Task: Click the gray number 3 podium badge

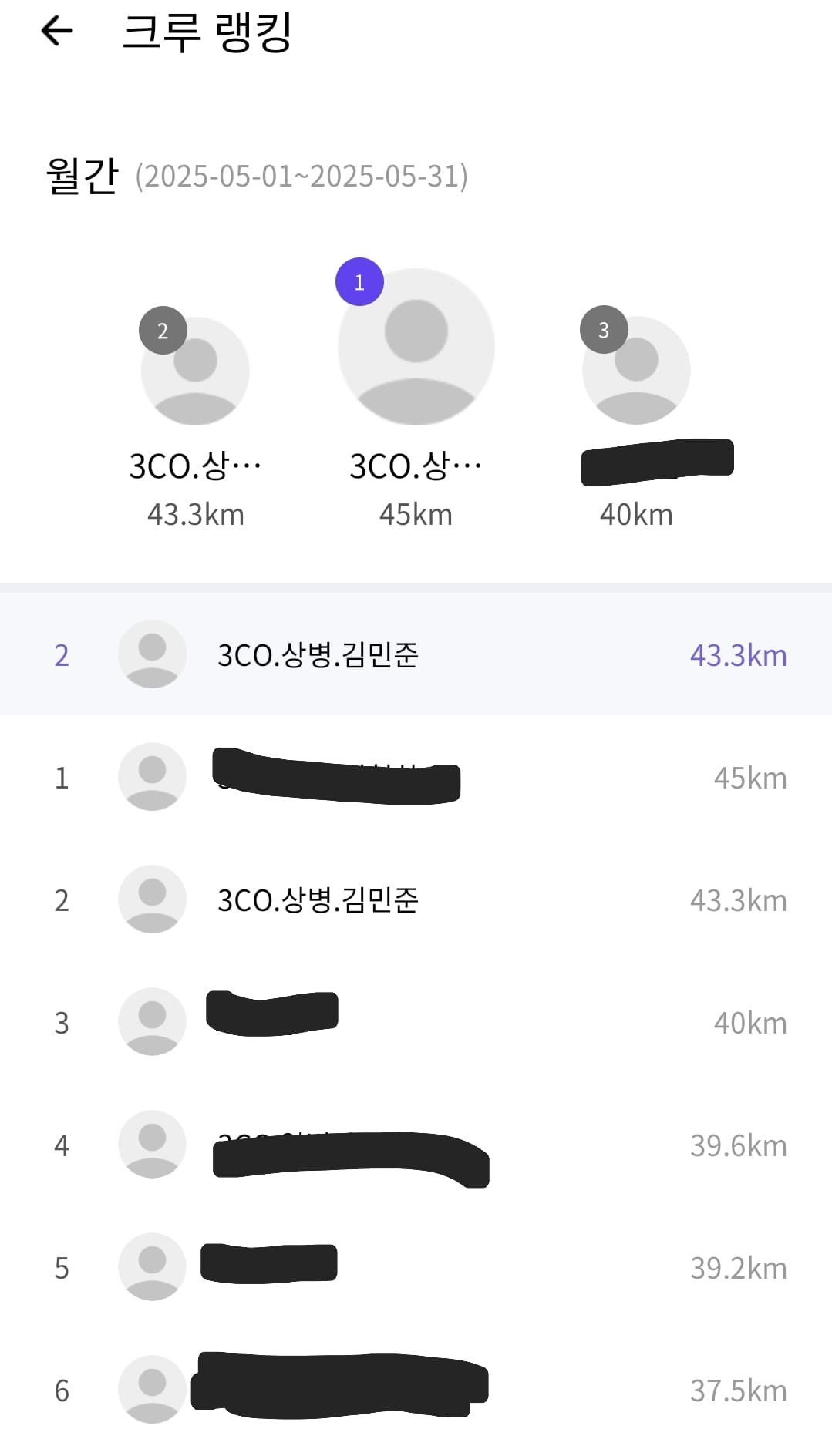Action: pyautogui.click(x=604, y=330)
